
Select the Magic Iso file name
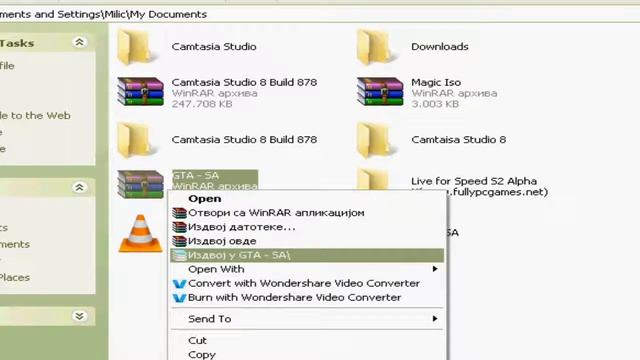[x=436, y=82]
